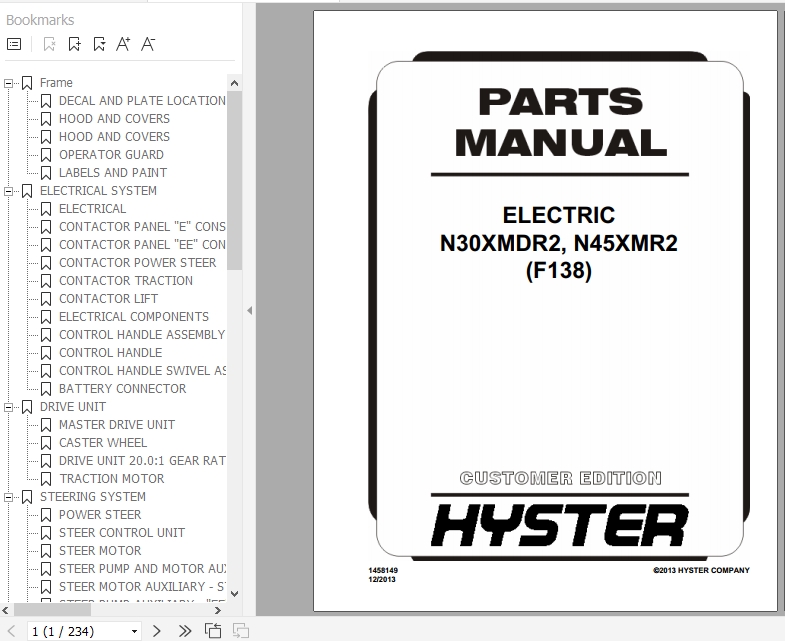Collapse the DRIVE UNIT bookmark group
This screenshot has height=641, width=785.
(x=9, y=407)
